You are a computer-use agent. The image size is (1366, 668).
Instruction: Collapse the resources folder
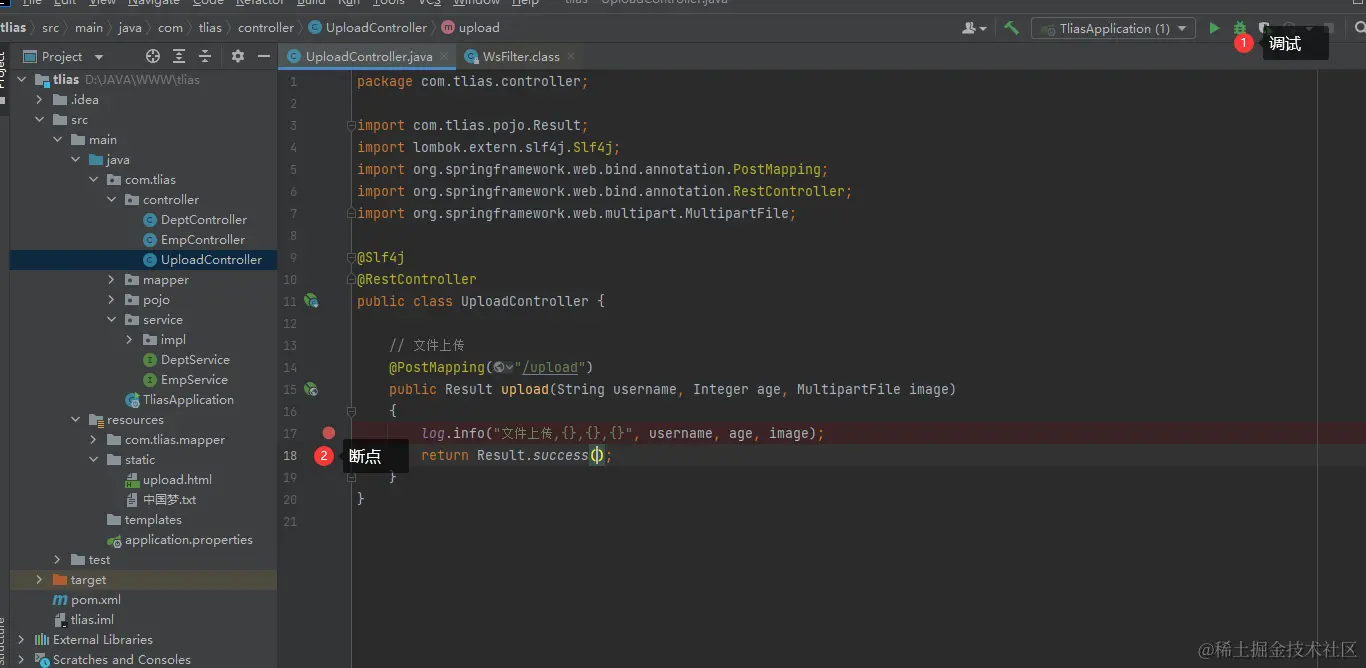[x=75, y=419]
